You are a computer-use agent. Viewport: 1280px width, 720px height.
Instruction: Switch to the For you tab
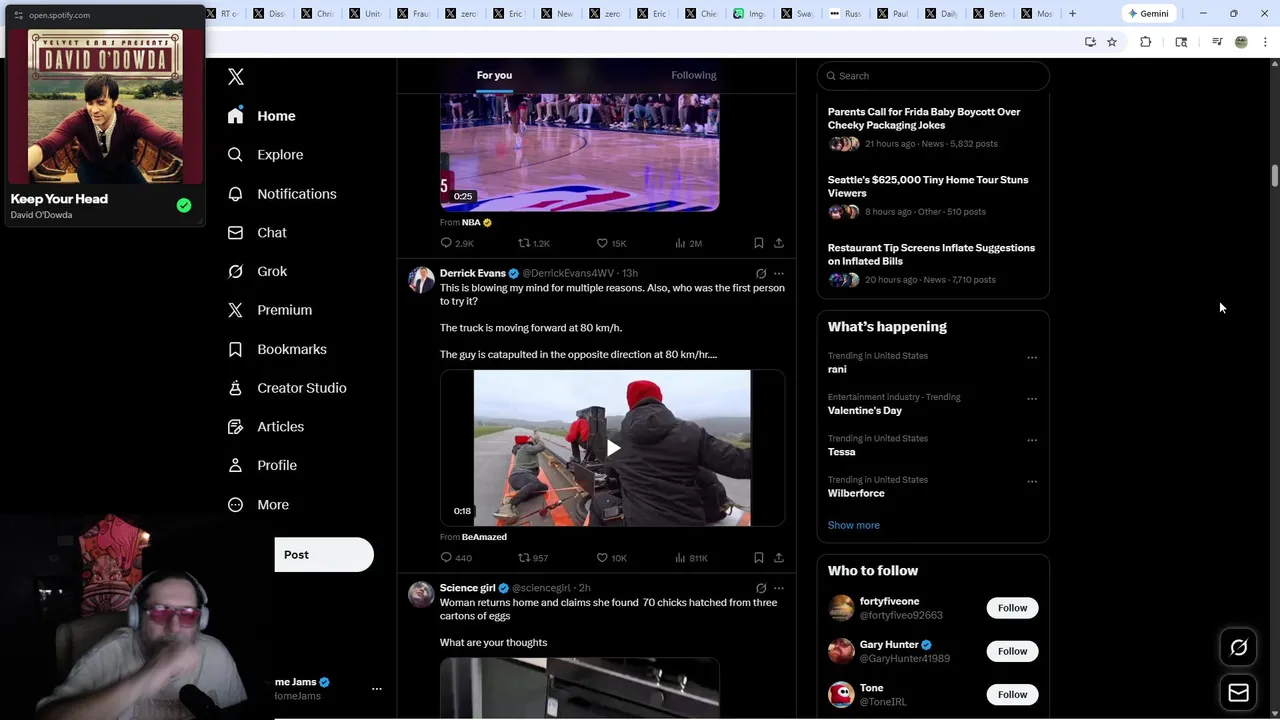pos(494,75)
